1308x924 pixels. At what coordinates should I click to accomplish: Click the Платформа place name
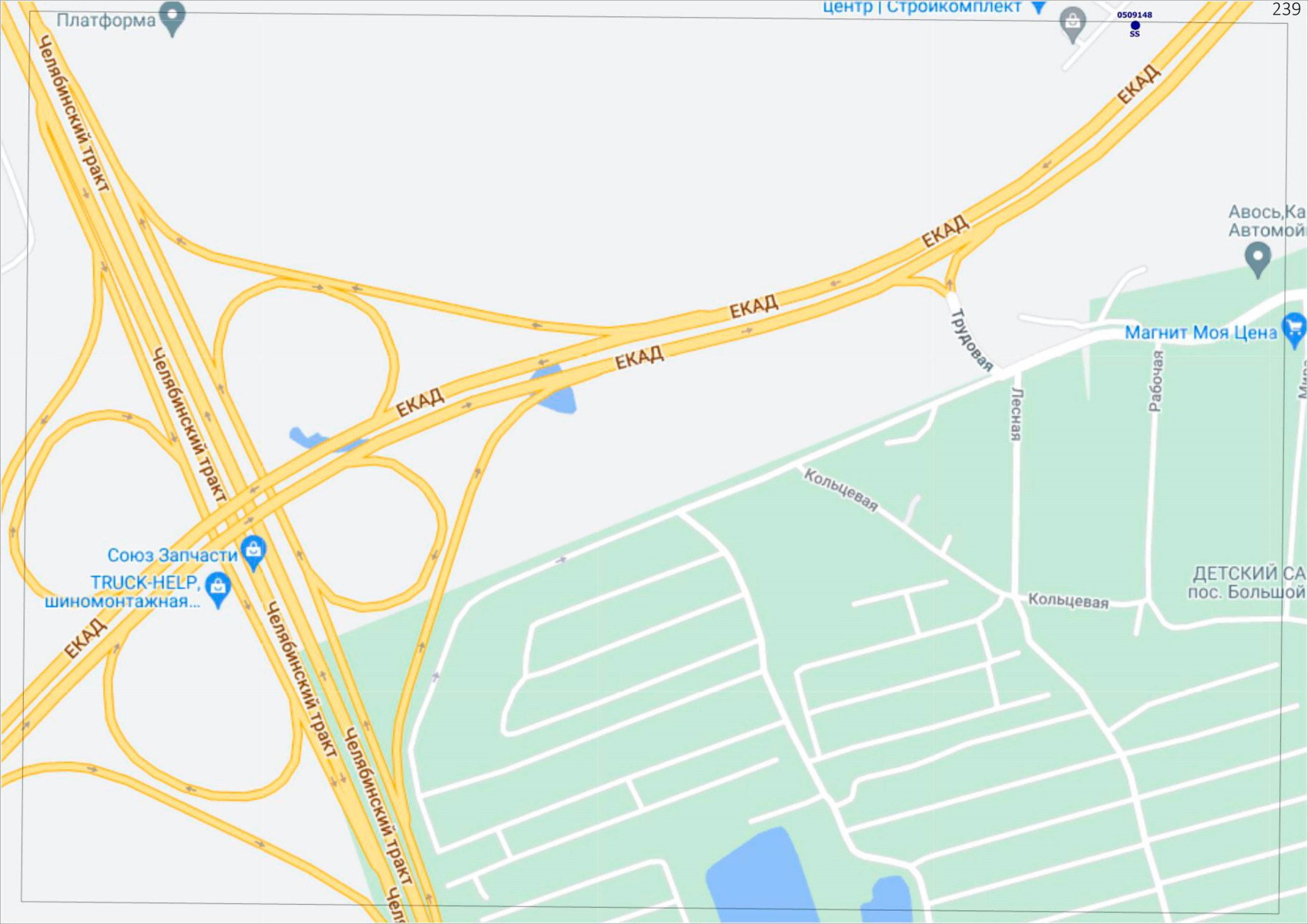[106, 20]
